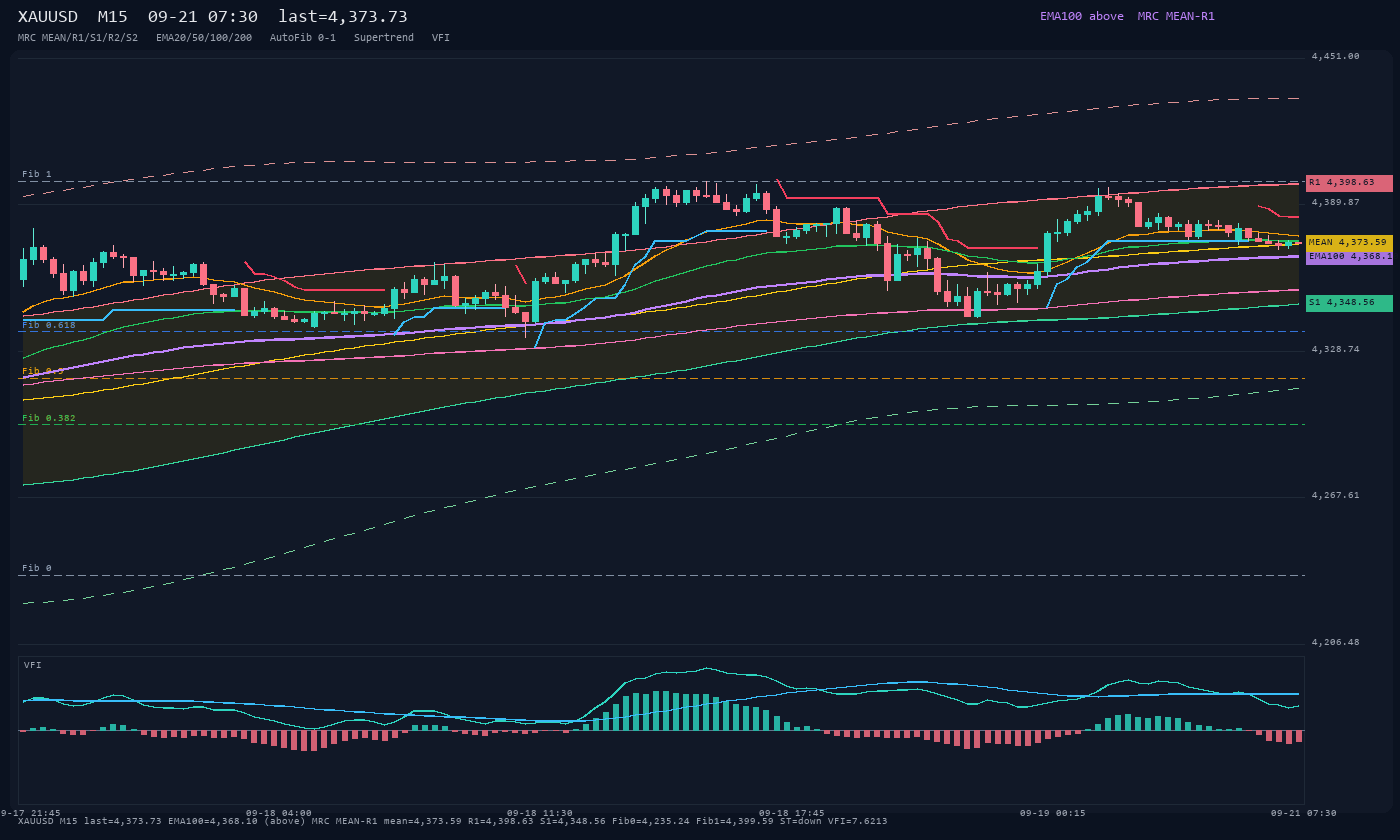Screen dimensions: 1400x840
Task: Click the 'AutoFib 0-1' indicator legend
Action: click(303, 38)
